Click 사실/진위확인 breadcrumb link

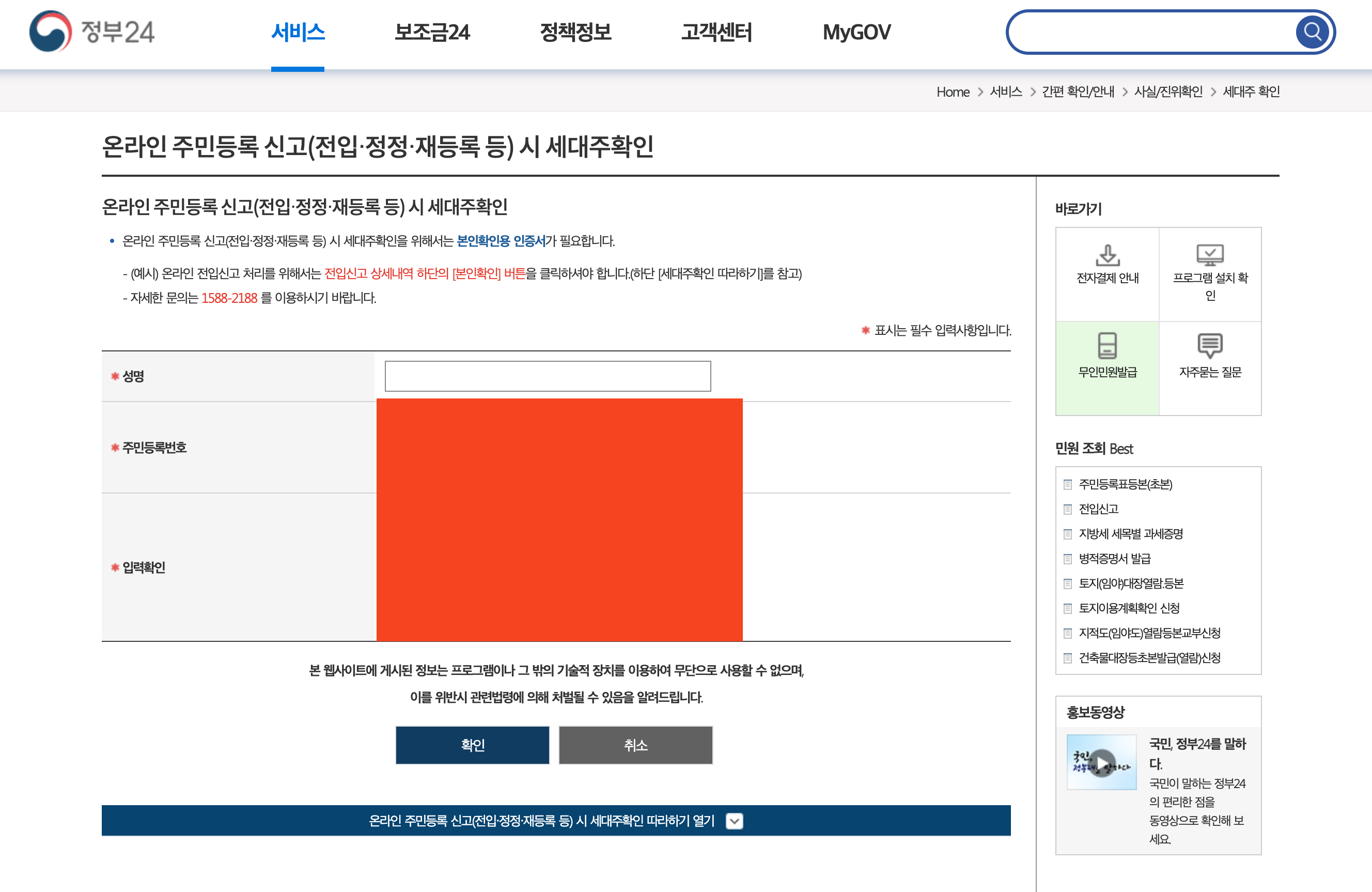1168,91
